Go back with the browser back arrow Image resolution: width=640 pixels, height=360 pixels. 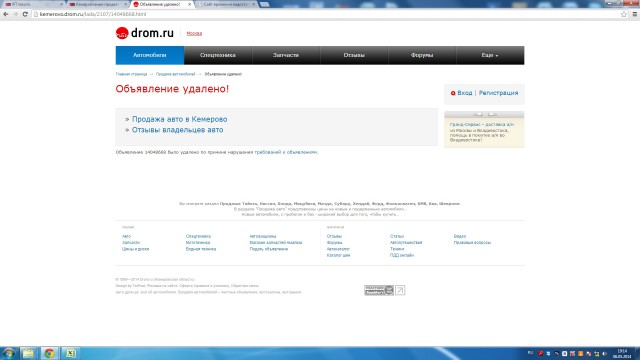[6, 14]
